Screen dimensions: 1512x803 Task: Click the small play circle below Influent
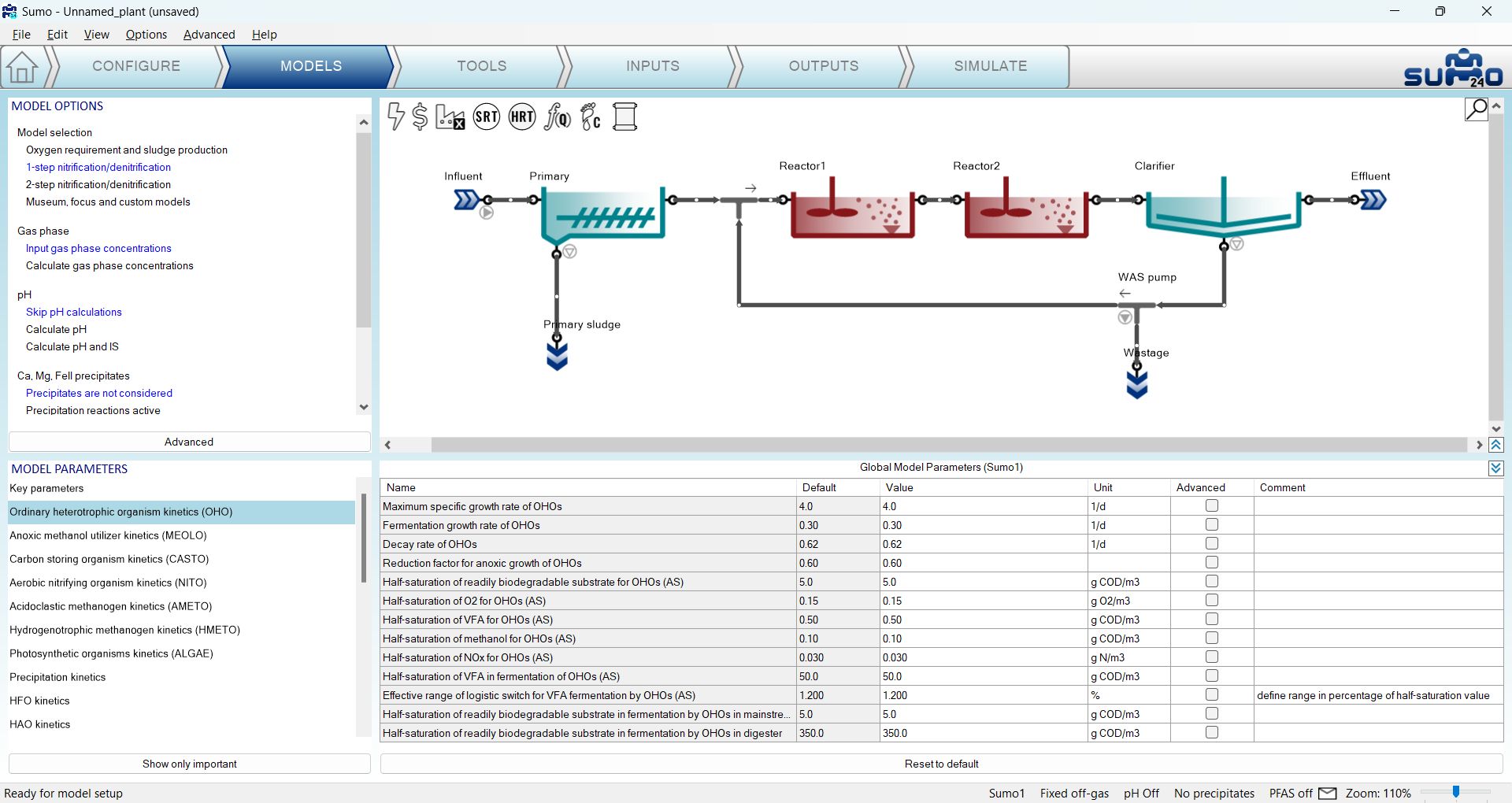pos(487,213)
